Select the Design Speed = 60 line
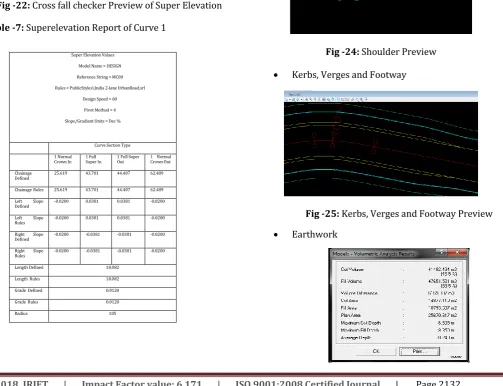 click(100, 99)
